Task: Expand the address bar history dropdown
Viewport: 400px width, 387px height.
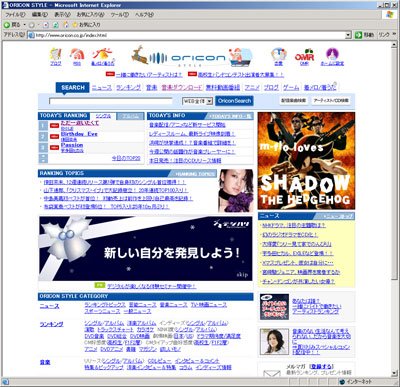Action: click(348, 35)
